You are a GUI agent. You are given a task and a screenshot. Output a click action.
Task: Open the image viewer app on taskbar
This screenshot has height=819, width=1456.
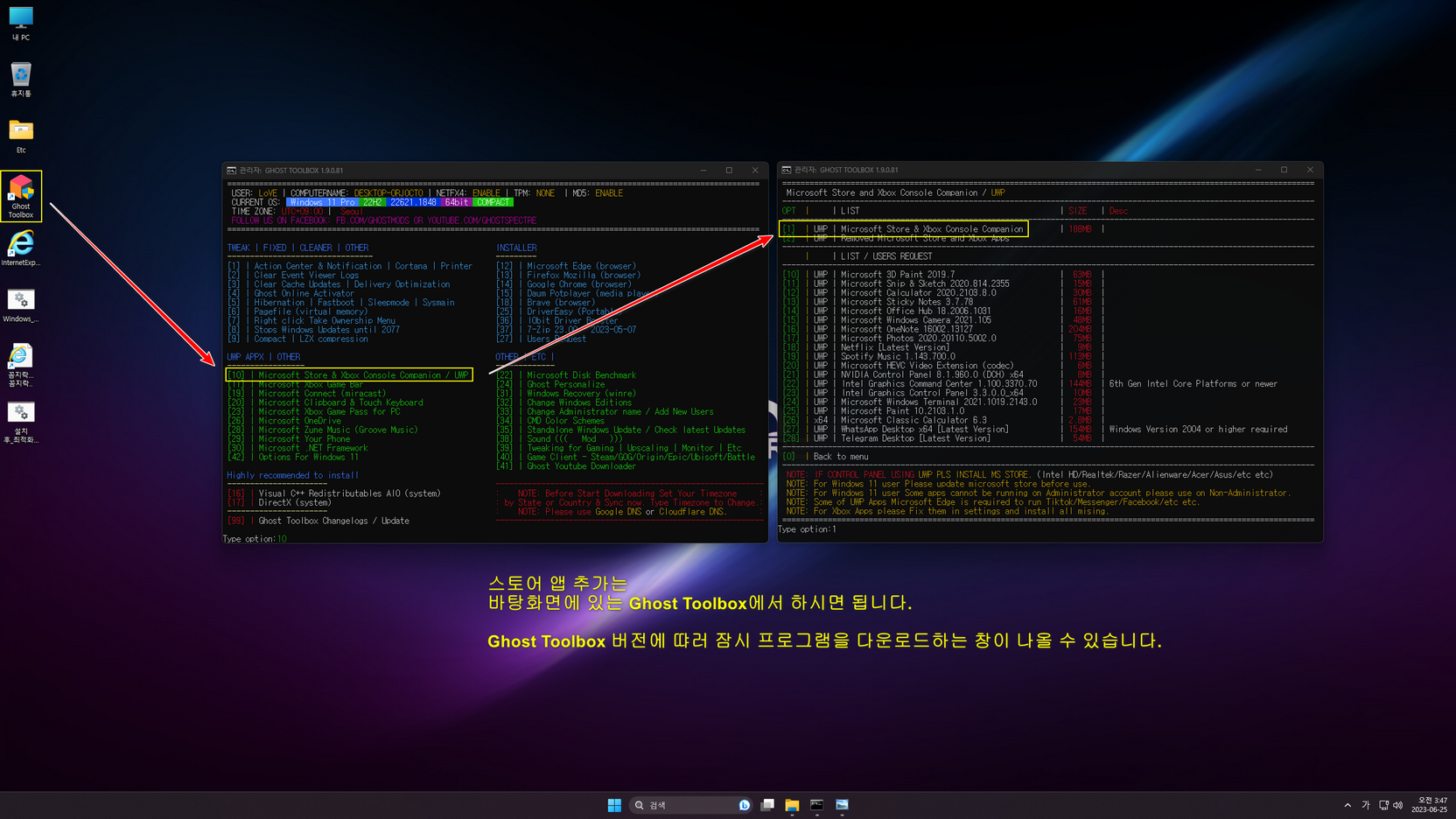[842, 805]
